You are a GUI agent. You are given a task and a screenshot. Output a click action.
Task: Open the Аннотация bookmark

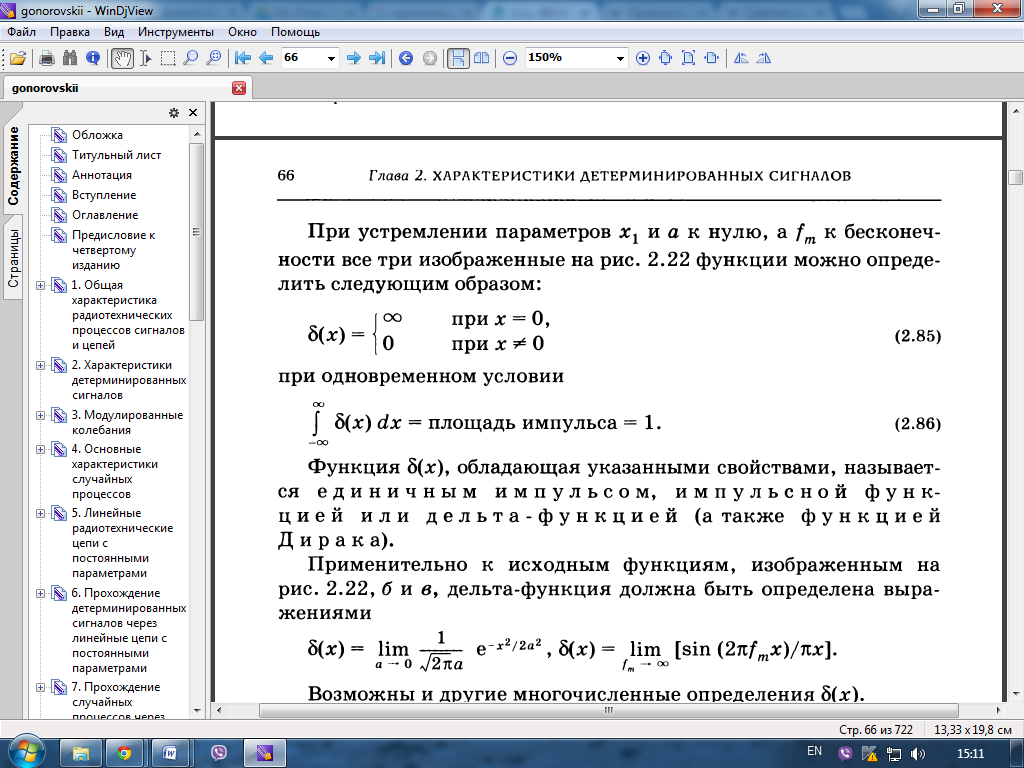pos(102,175)
